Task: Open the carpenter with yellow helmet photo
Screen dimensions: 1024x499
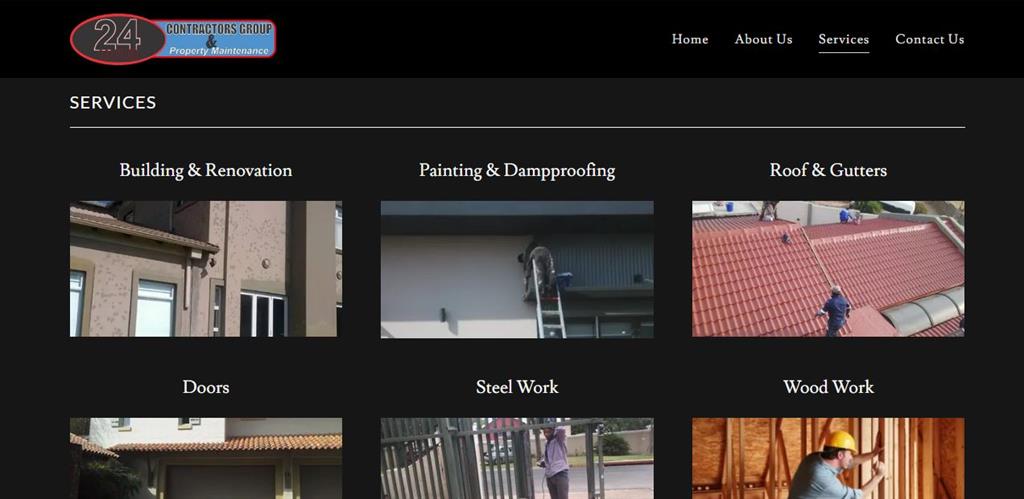Action: pos(828,459)
